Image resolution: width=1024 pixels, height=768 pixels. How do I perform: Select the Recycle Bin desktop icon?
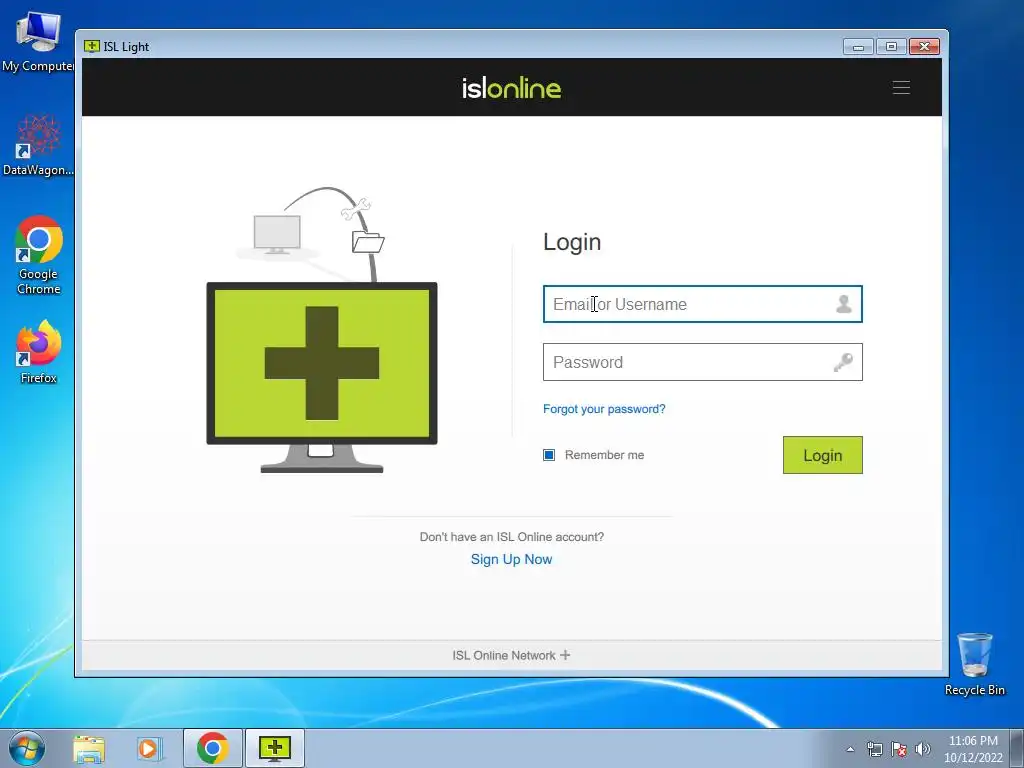(x=974, y=664)
